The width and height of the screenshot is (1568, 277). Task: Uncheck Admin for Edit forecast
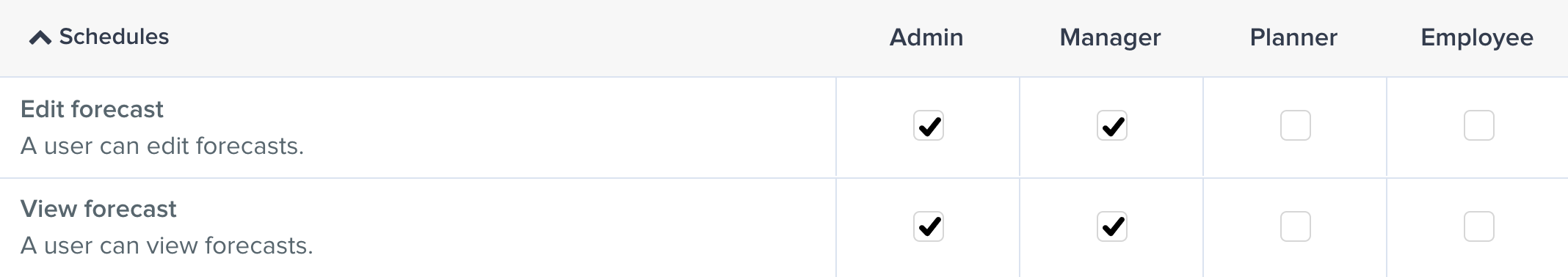(x=928, y=125)
